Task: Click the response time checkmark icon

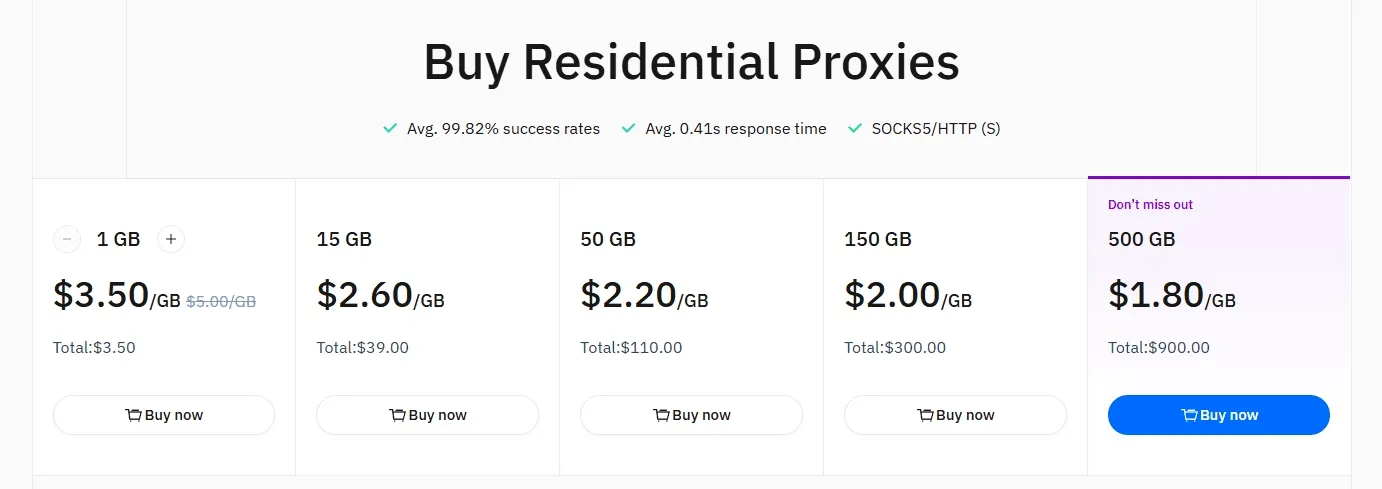Action: 629,128
